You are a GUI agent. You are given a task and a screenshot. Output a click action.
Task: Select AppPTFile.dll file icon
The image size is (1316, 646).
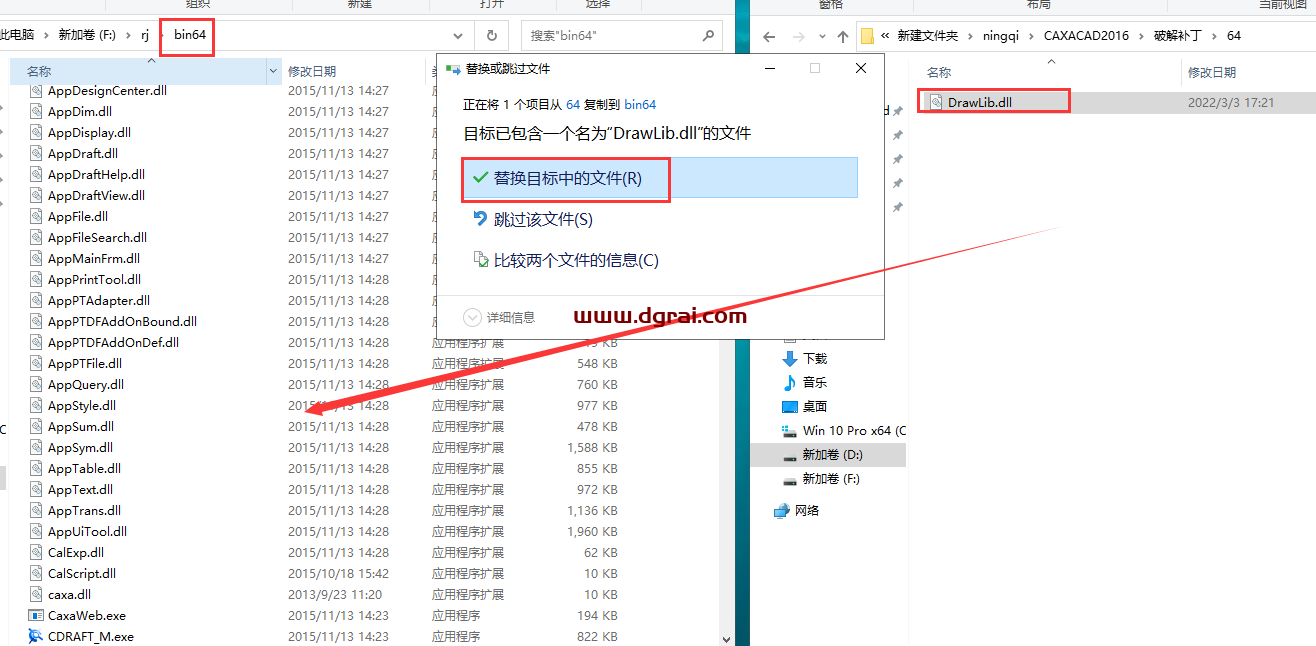(37, 363)
